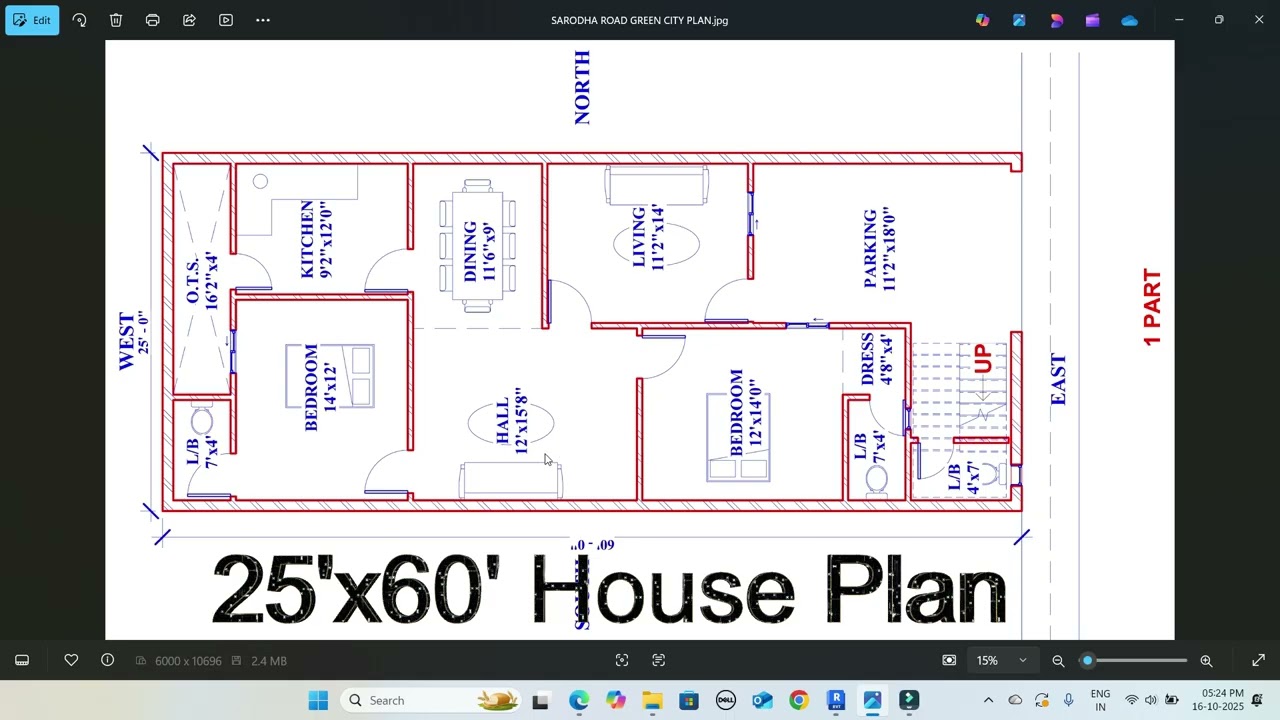Open the purple video editor title bar icon
Image resolution: width=1280 pixels, height=720 pixels.
point(1092,20)
